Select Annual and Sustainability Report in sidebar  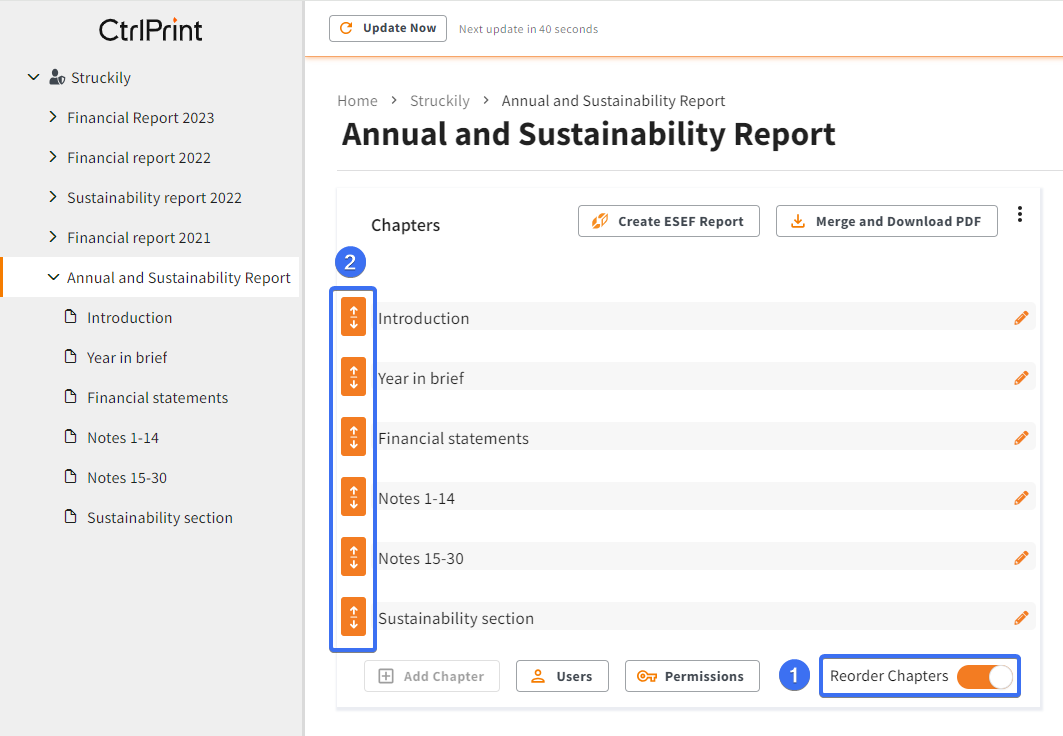pyautogui.click(x=178, y=278)
